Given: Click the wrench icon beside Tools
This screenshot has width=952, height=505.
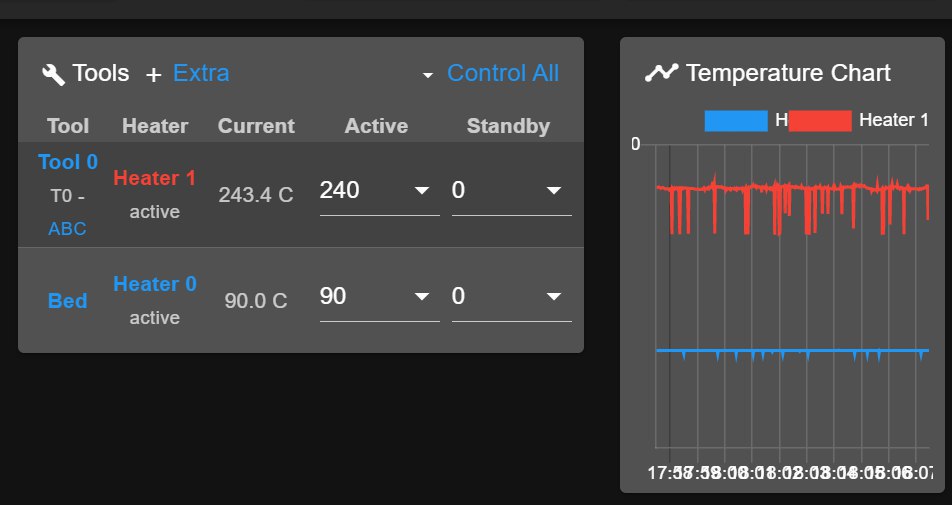Looking at the screenshot, I should tap(53, 74).
